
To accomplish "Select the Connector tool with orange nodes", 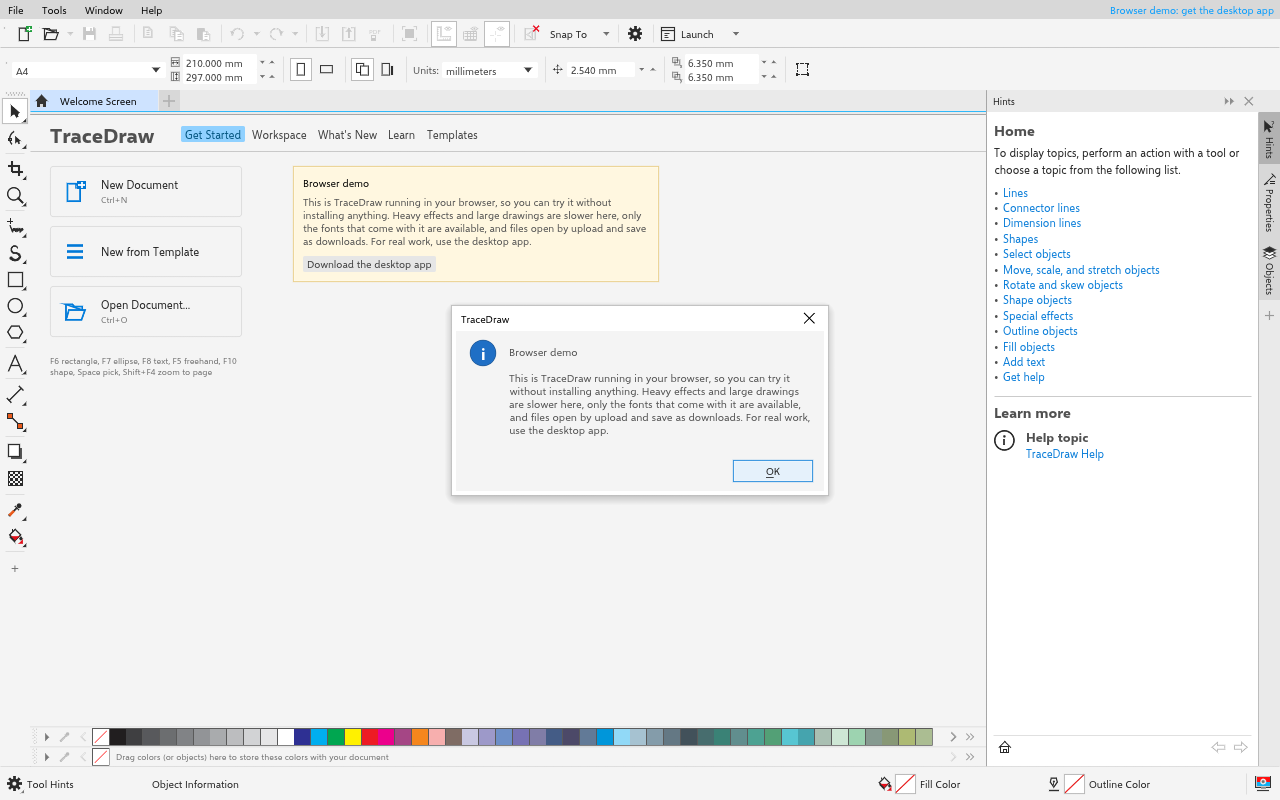I will [x=15, y=421].
